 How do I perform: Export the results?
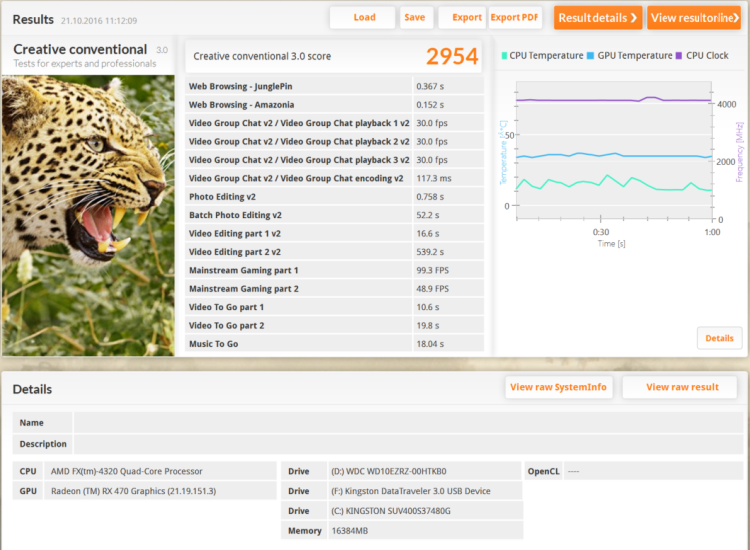(x=463, y=18)
